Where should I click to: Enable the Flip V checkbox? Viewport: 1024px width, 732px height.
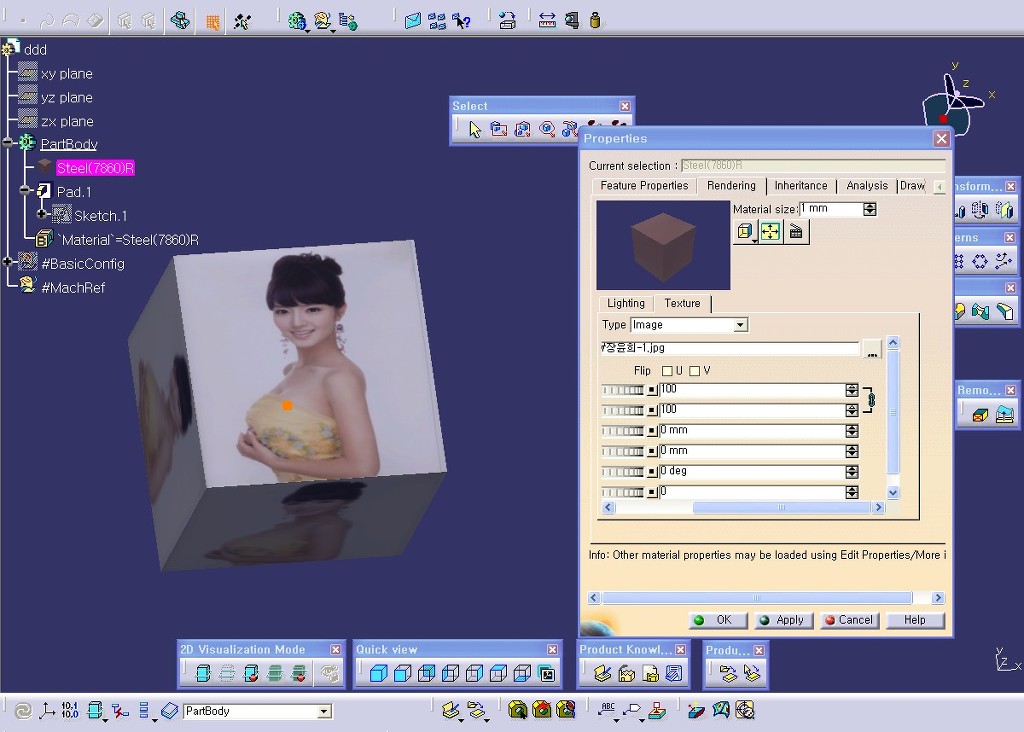tap(694, 371)
